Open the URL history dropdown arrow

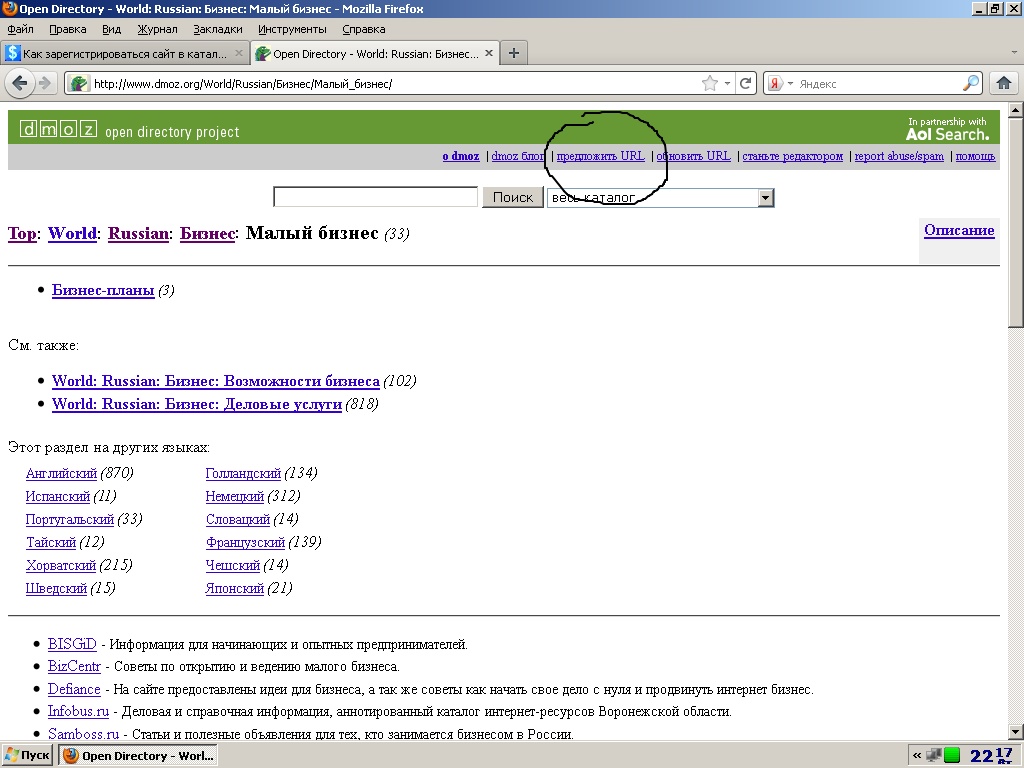[728, 84]
